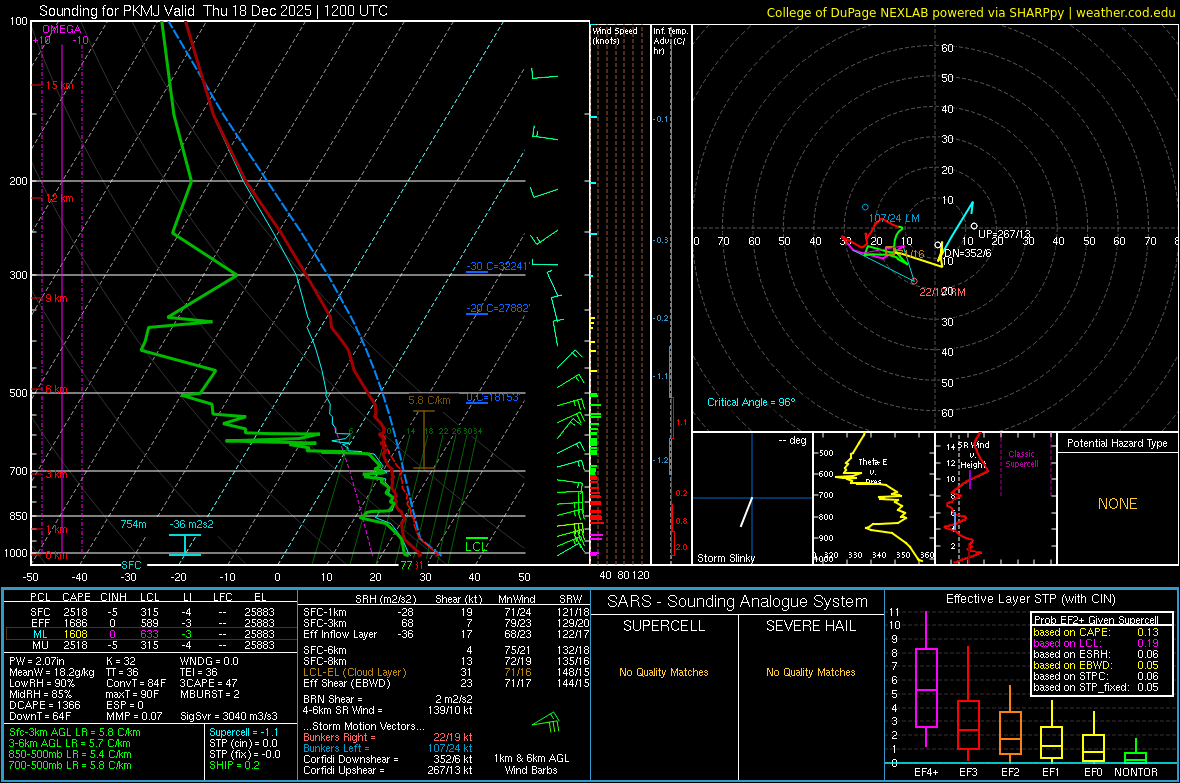Click the 'SHIP = 0.2' parameter

click(234, 765)
